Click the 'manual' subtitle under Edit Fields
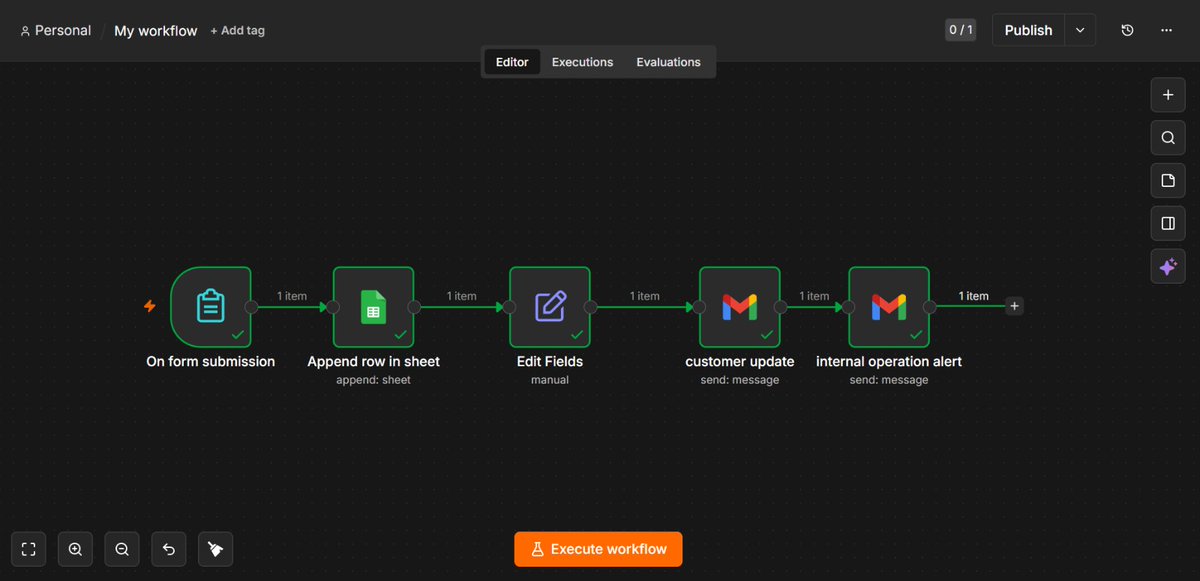 [550, 380]
